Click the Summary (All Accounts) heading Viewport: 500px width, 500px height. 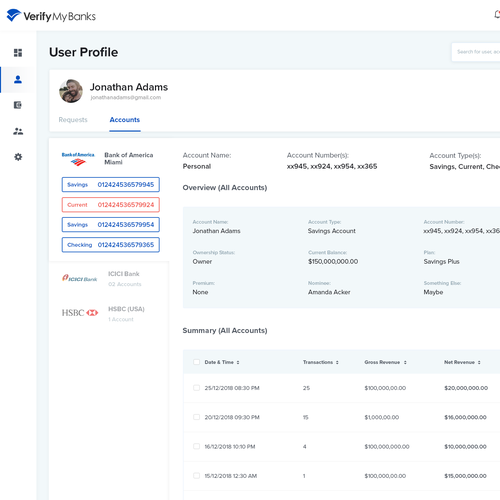coord(225,331)
